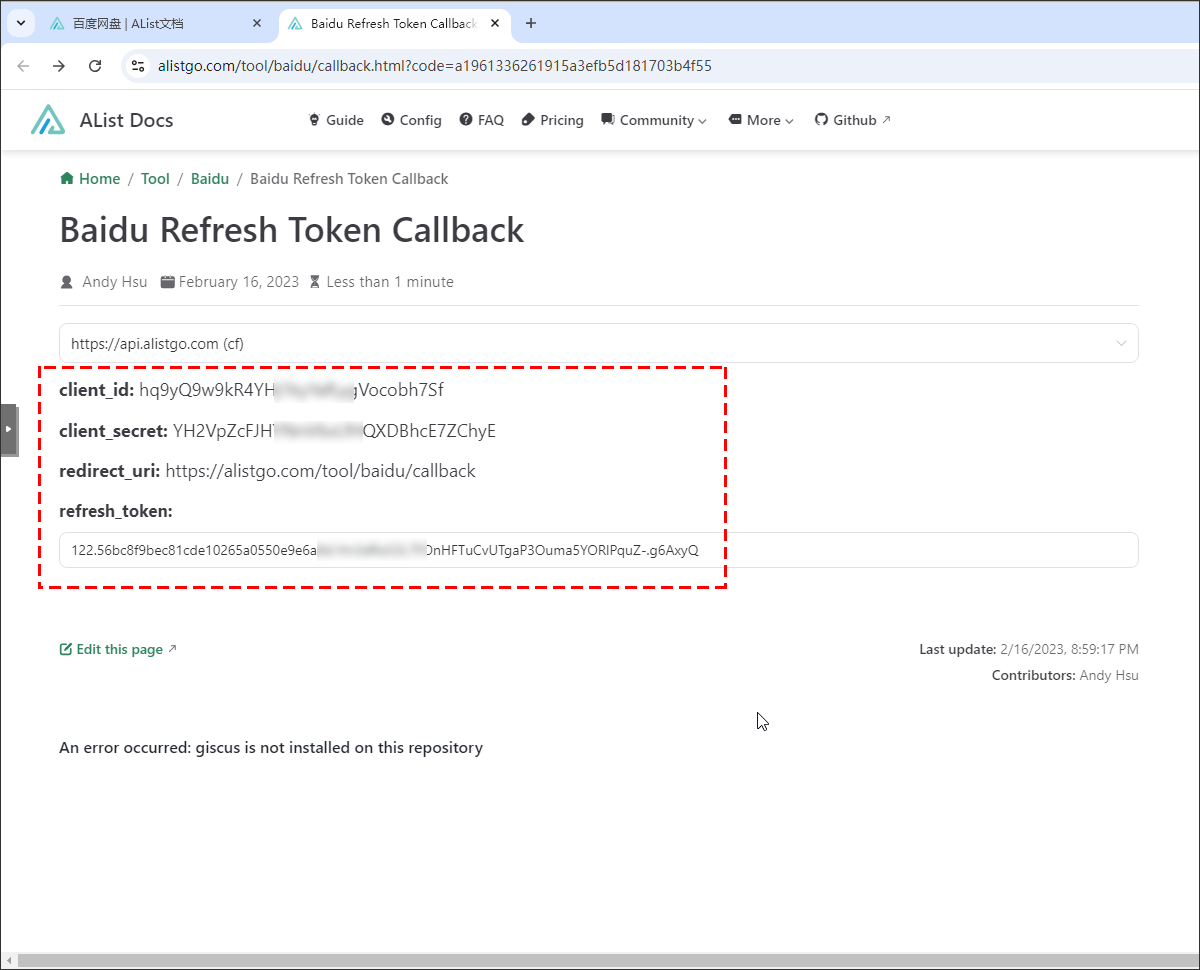Image resolution: width=1200 pixels, height=970 pixels.
Task: Click the browser forward arrow
Action: 59,66
